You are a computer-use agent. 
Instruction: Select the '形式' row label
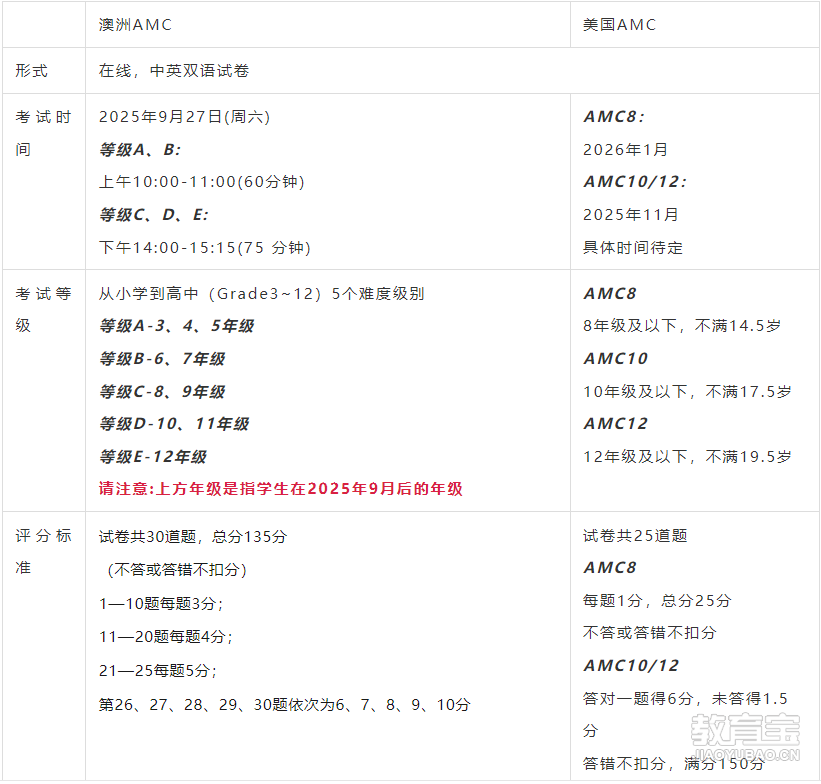[x=31, y=71]
